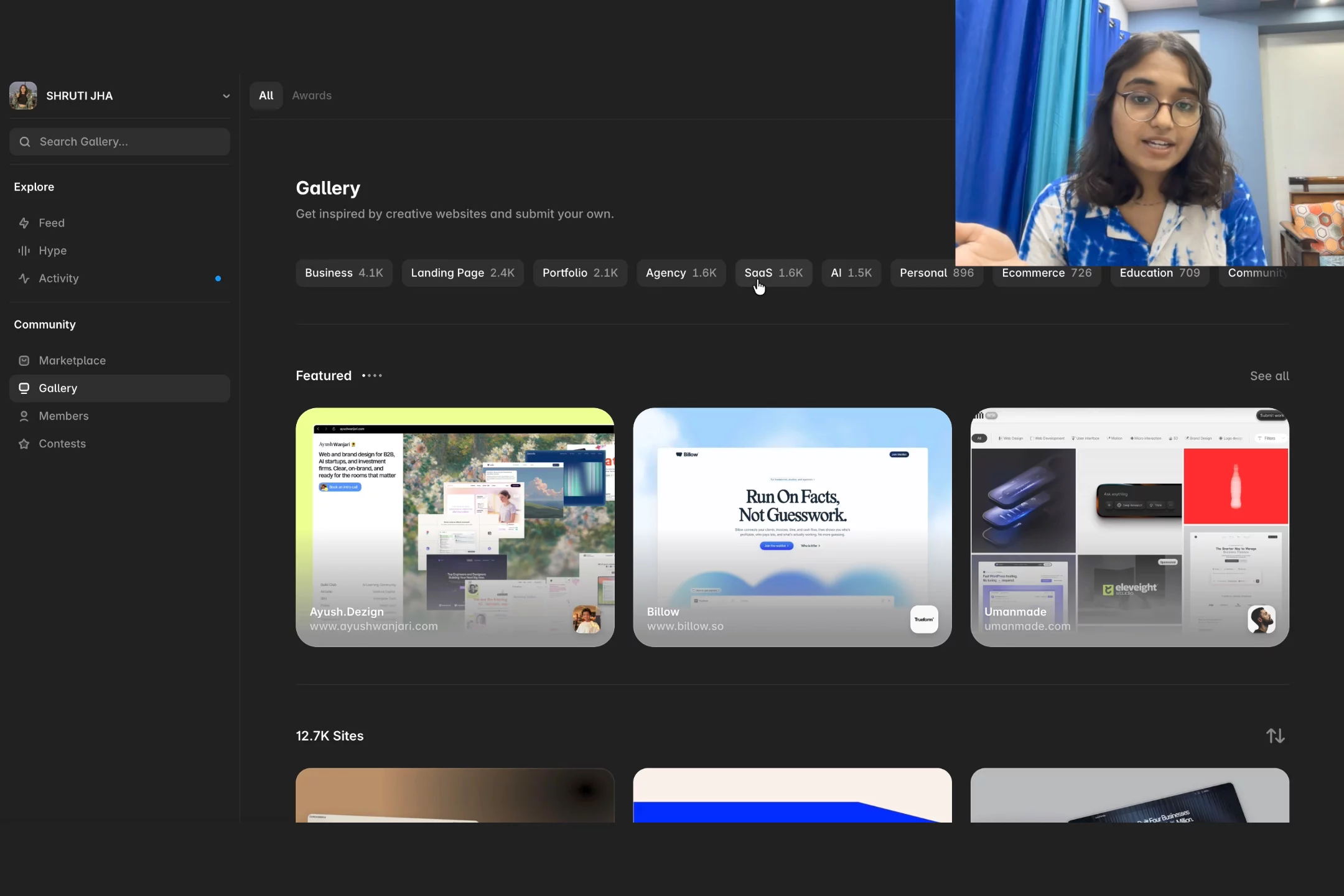Open the Featured section dots menu

click(372, 376)
